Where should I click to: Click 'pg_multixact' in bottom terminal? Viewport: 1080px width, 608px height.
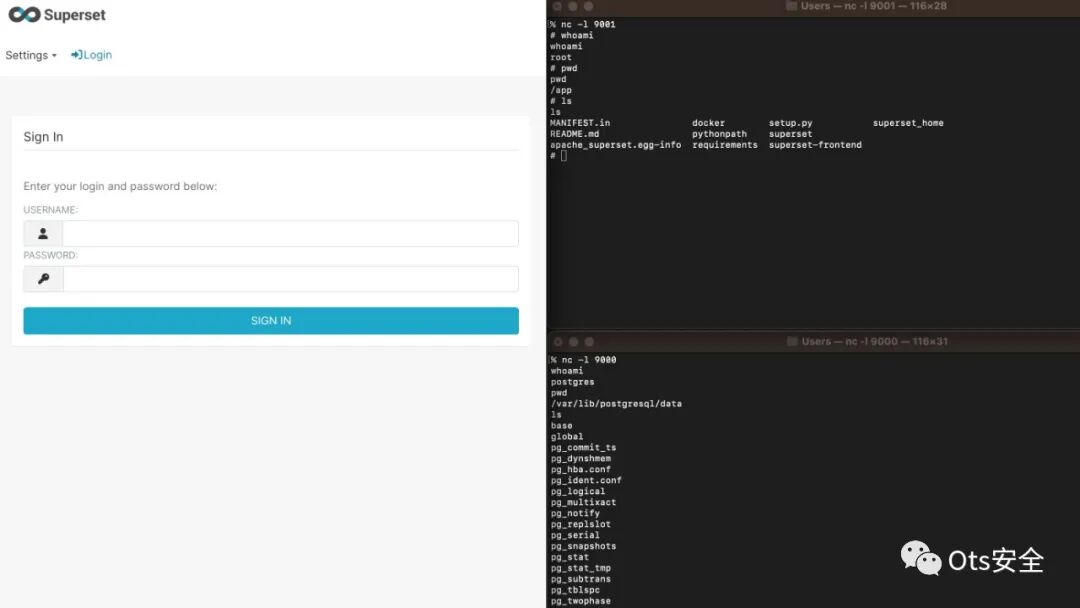pos(583,503)
